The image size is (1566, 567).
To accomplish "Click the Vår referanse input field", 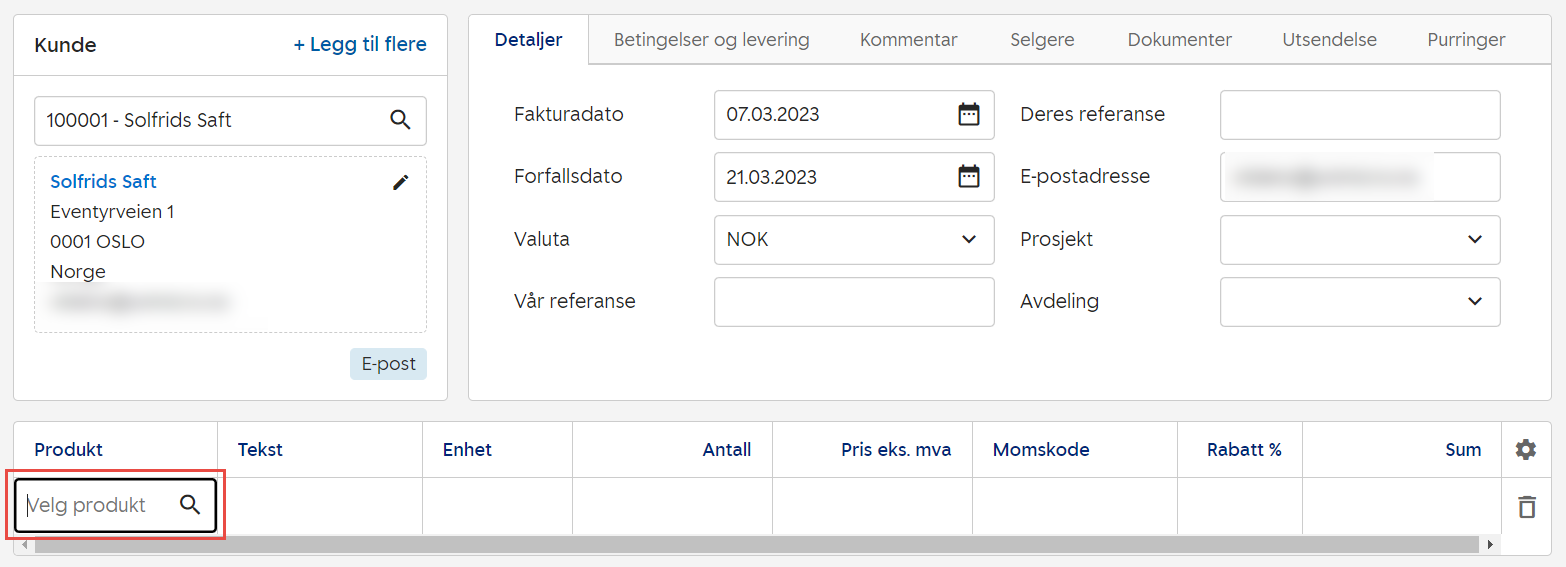I will point(853,302).
